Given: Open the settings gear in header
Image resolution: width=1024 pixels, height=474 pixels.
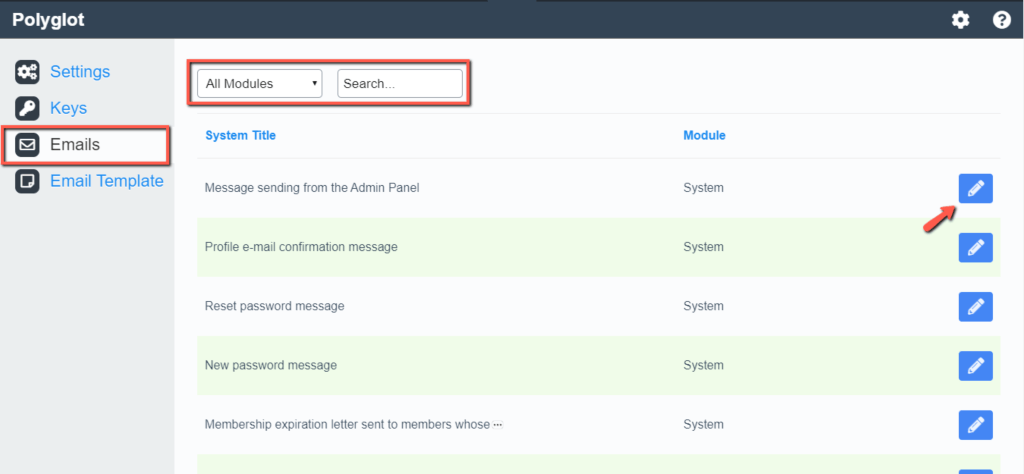Looking at the screenshot, I should coord(960,20).
